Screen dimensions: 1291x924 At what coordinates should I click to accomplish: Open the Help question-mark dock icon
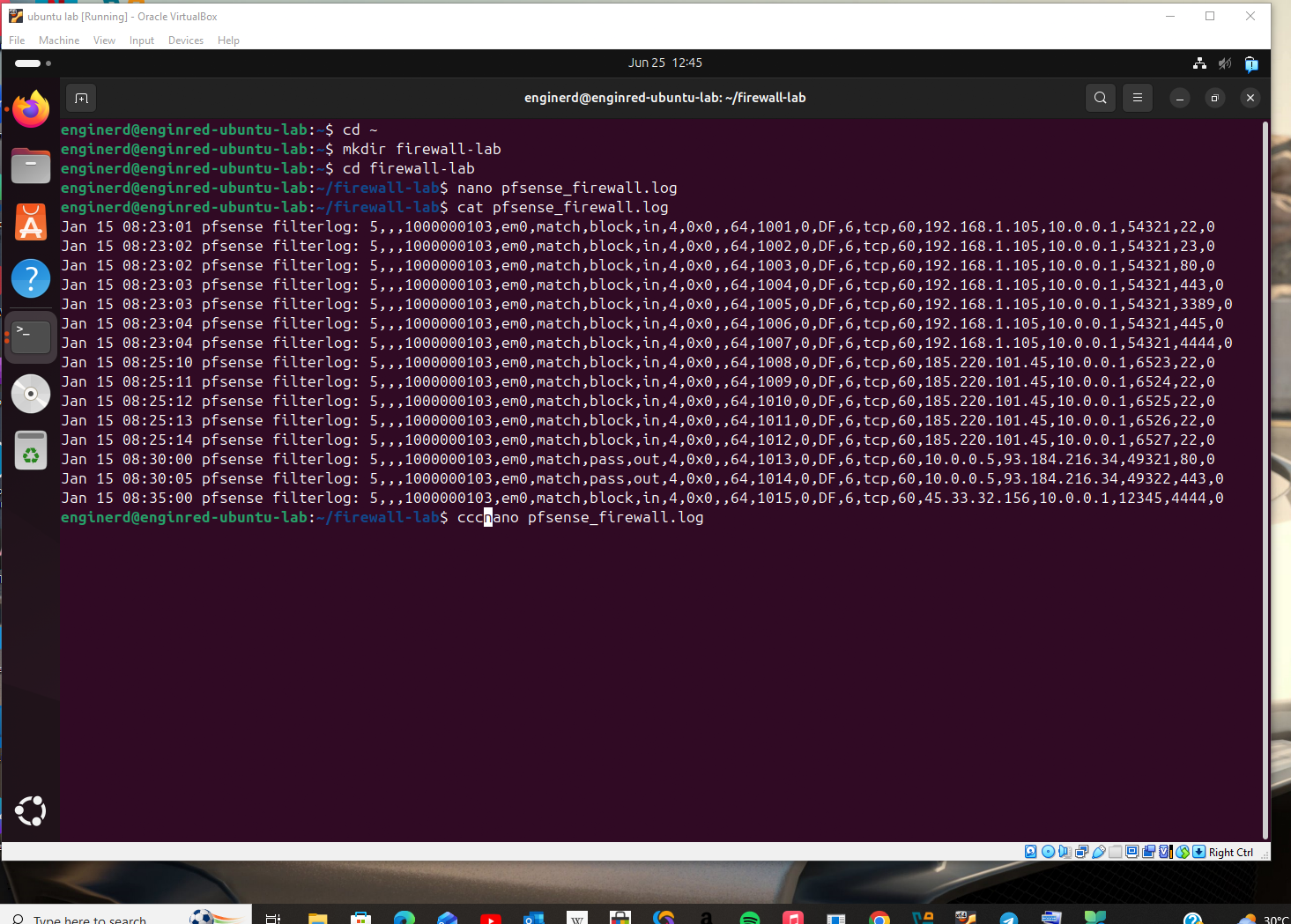click(31, 278)
